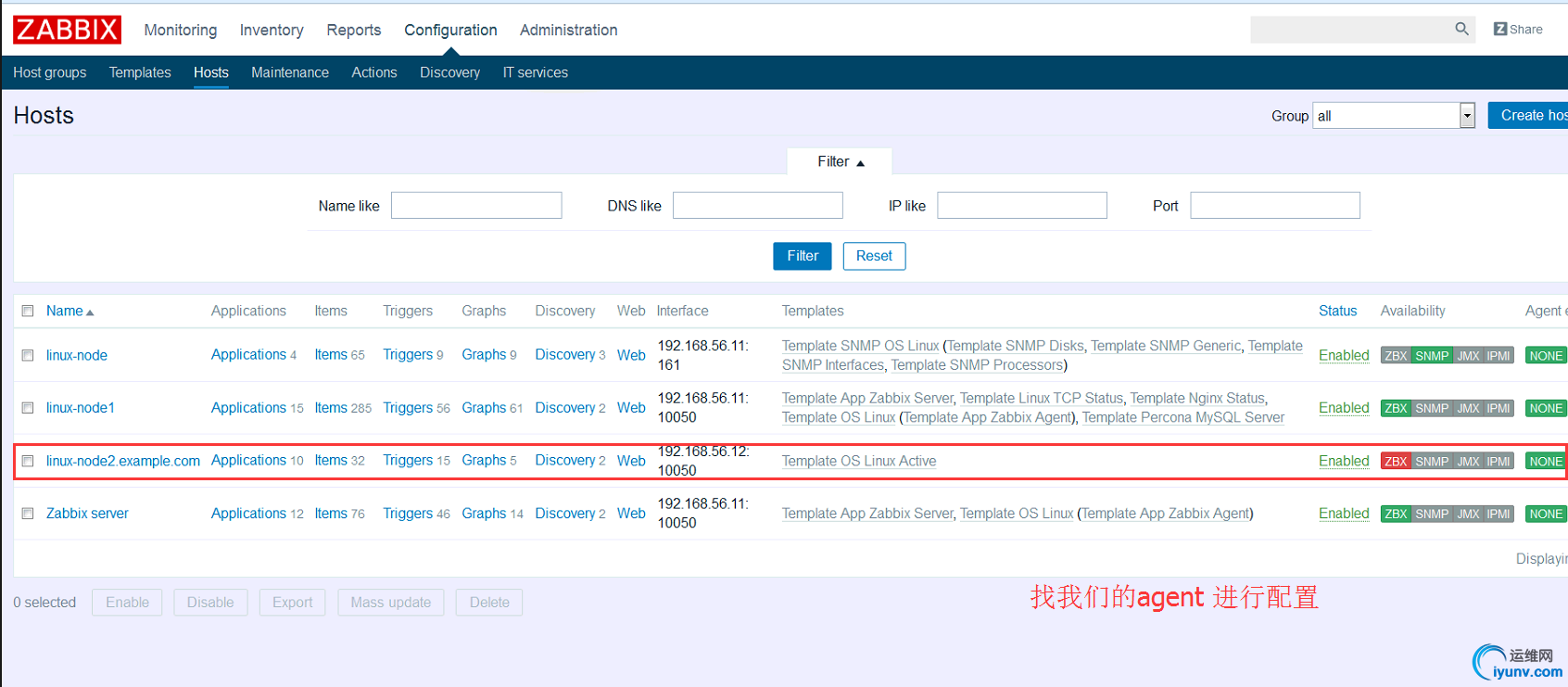
Task: Focus the Name like input field
Action: pos(476,206)
